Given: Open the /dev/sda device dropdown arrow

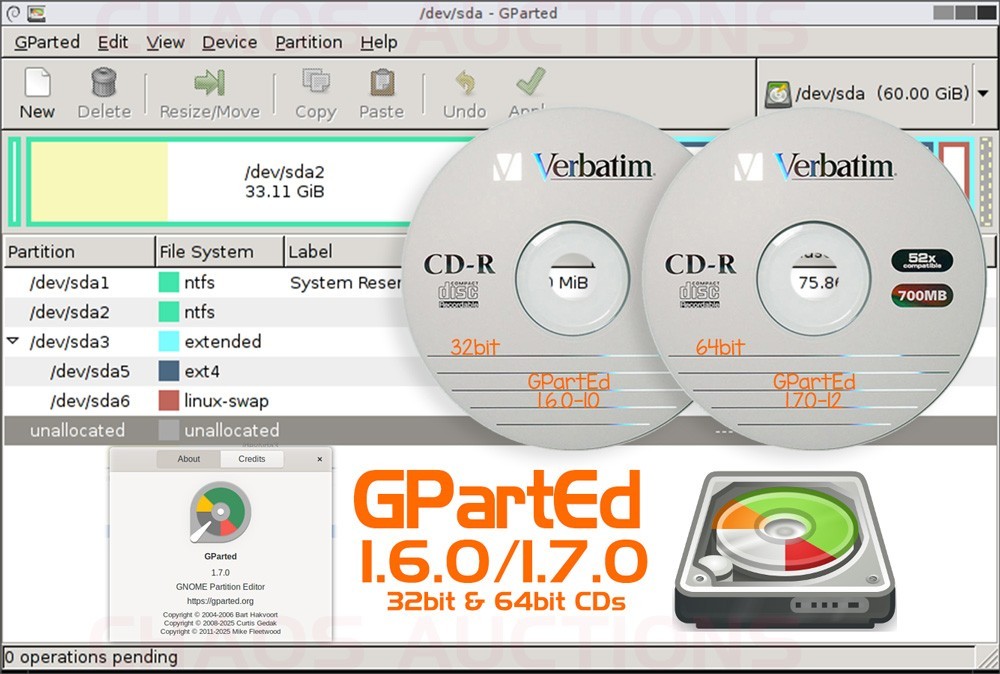Looking at the screenshot, I should (x=983, y=94).
